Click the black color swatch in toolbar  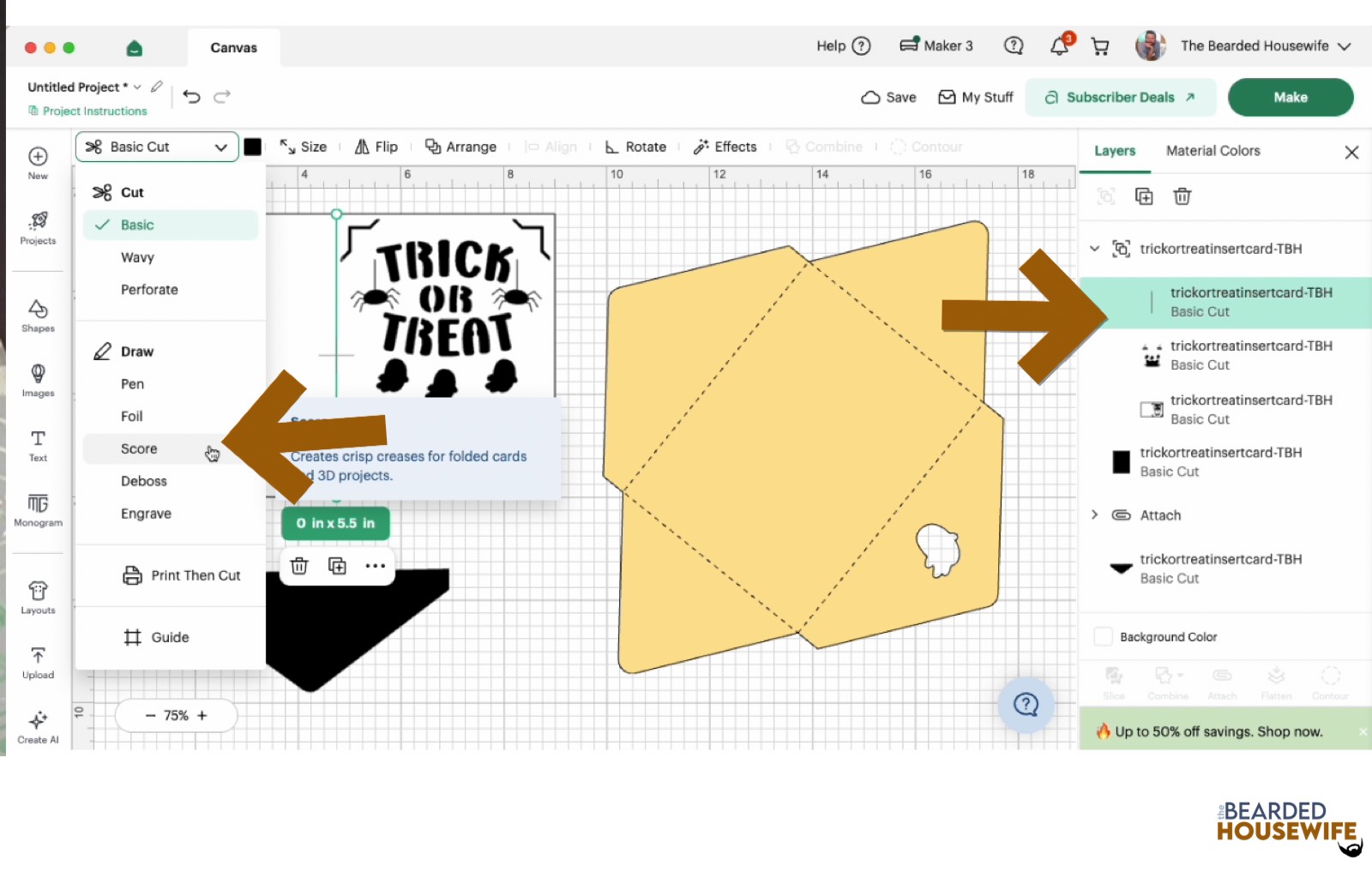point(253,147)
